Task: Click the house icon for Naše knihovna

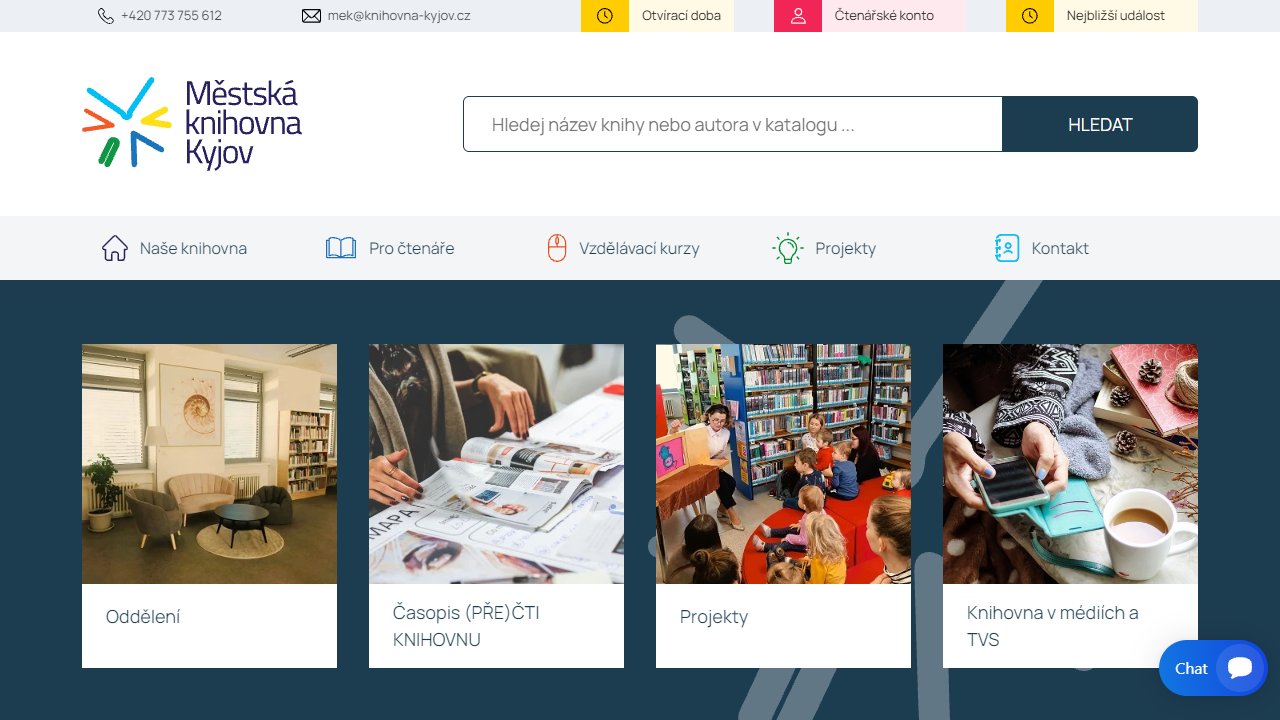Action: coord(115,248)
